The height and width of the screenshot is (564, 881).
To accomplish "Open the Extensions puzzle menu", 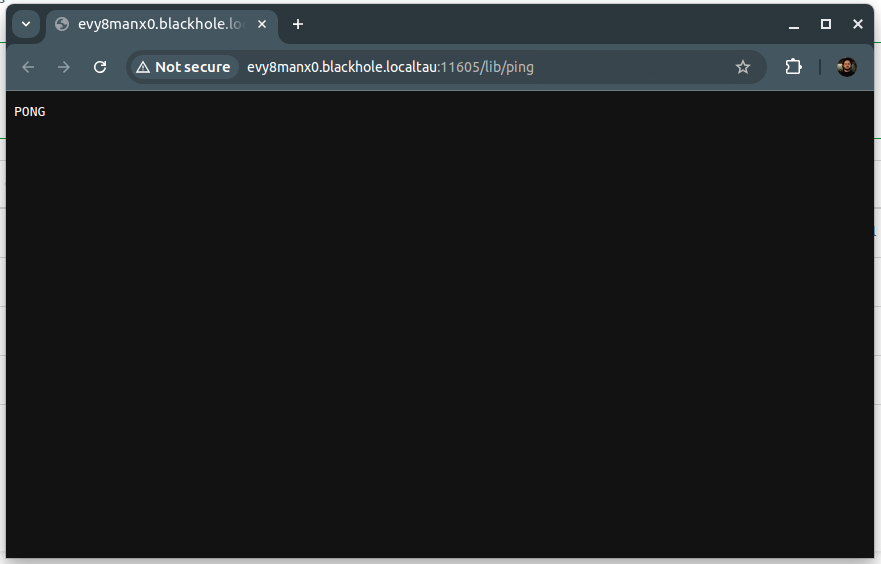I will 793,67.
